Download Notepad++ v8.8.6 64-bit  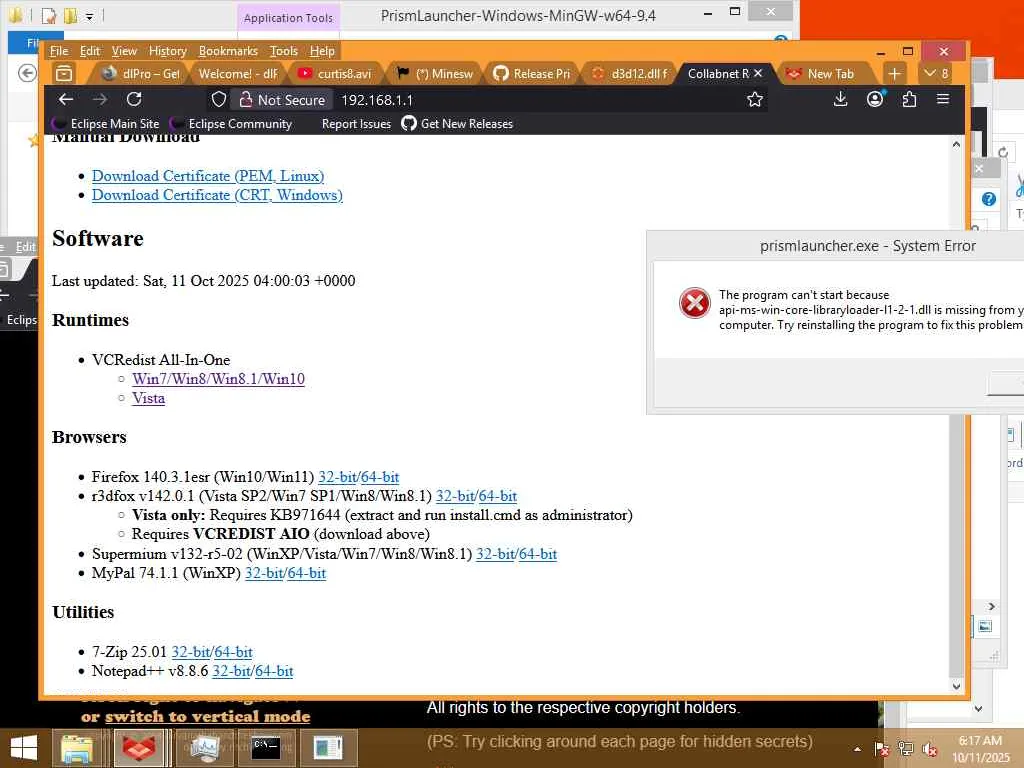[x=274, y=671]
